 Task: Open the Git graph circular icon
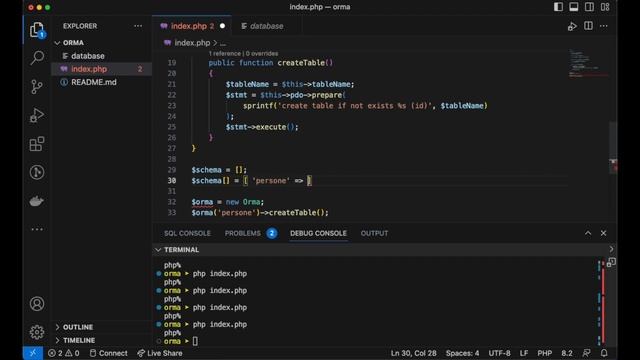pyautogui.click(x=37, y=172)
